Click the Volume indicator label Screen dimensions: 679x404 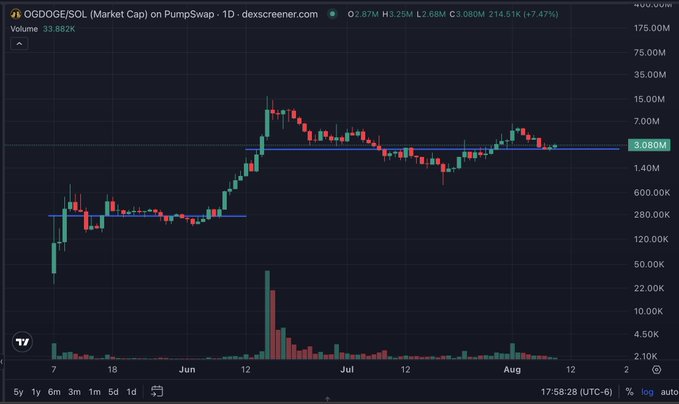24,29
